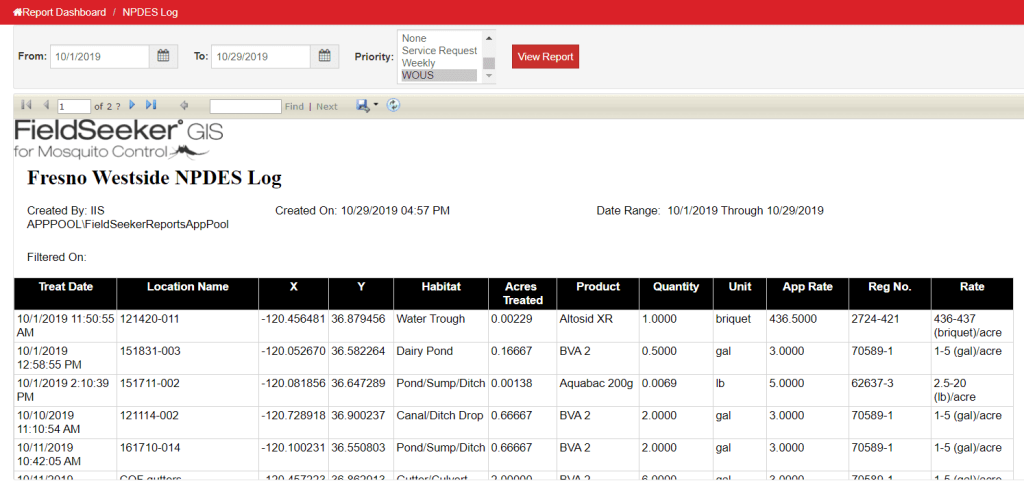Click the Find text search field
The height and width of the screenshot is (496, 1024).
click(x=246, y=106)
